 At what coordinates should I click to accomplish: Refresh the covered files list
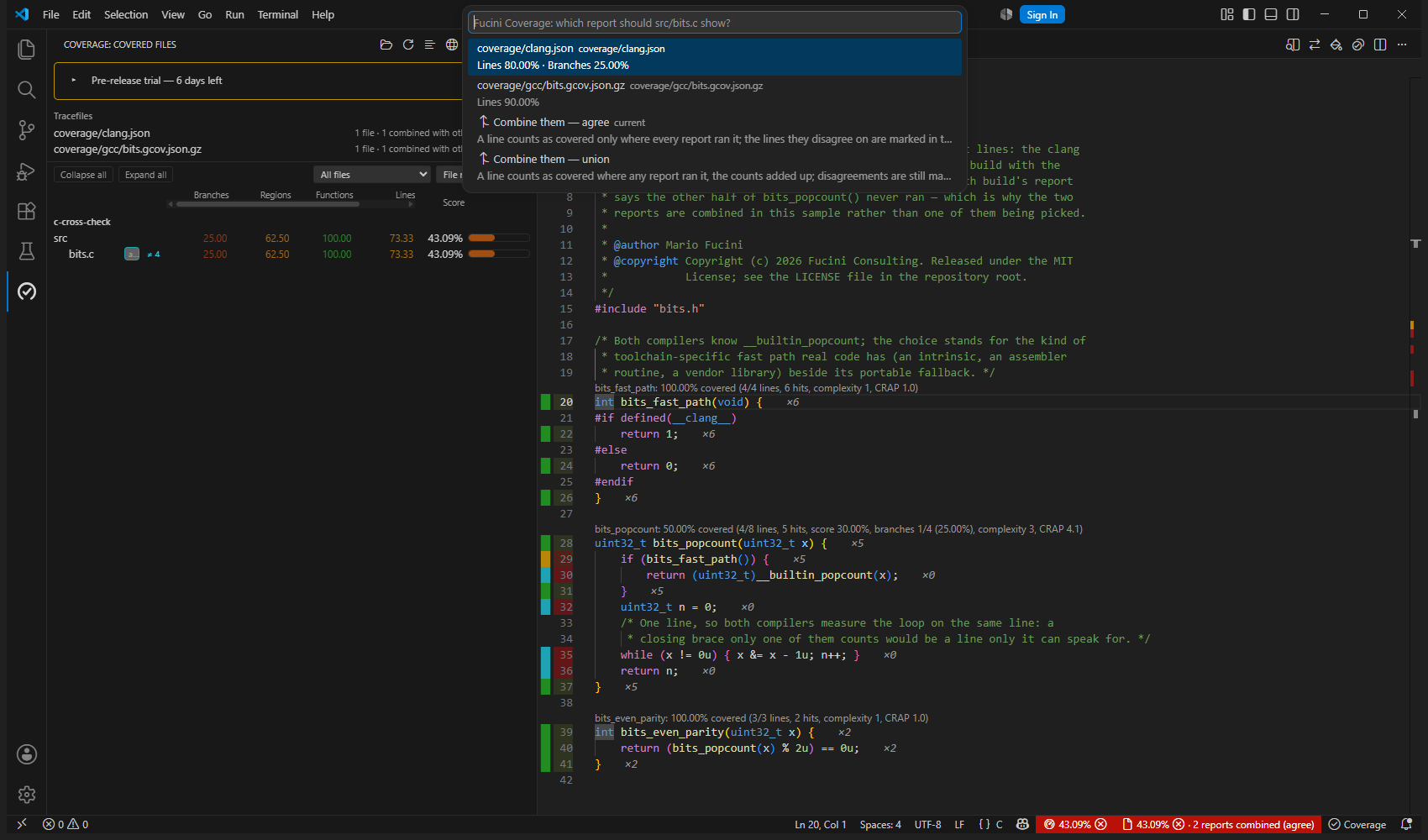click(x=408, y=45)
